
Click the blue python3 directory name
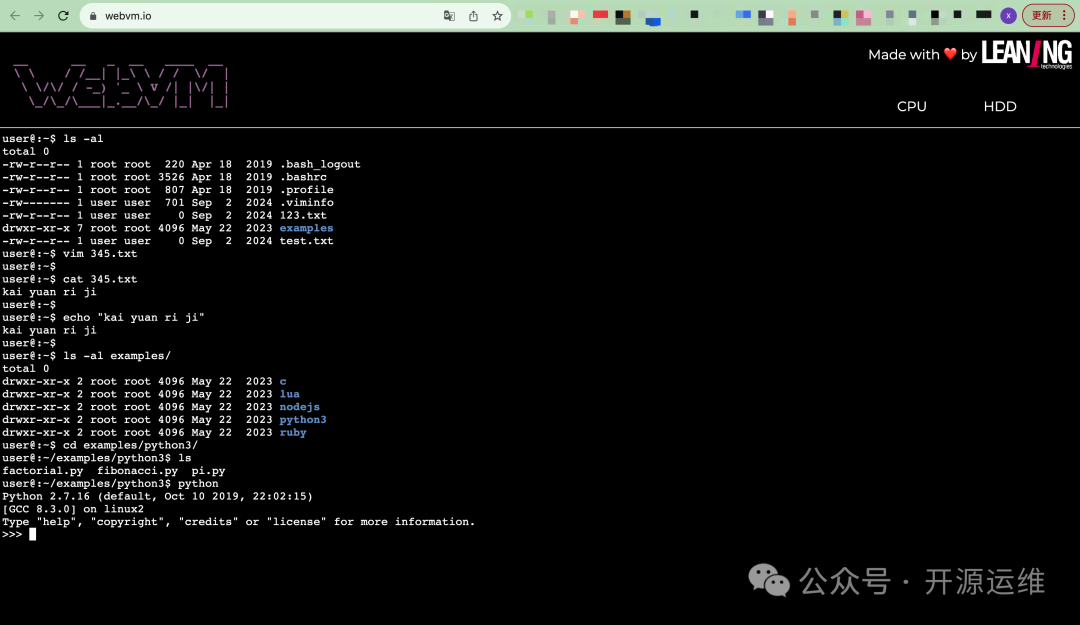click(x=303, y=420)
